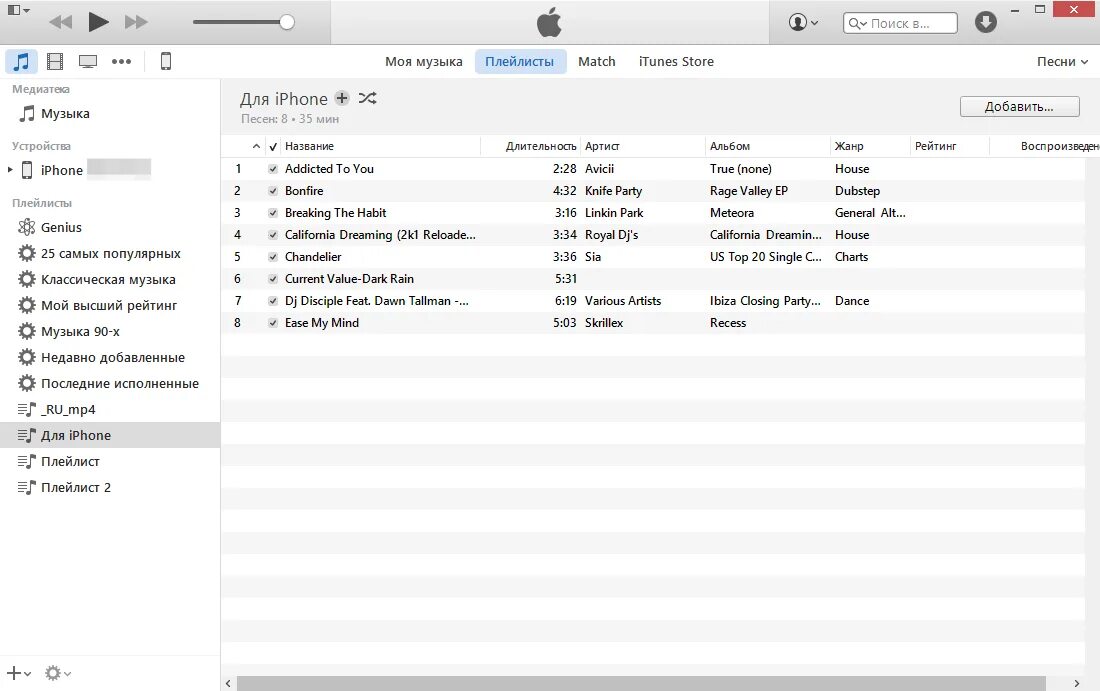Screen dimensions: 1100x691
Task: Click the Dubstep genre cell
Action: point(857,191)
